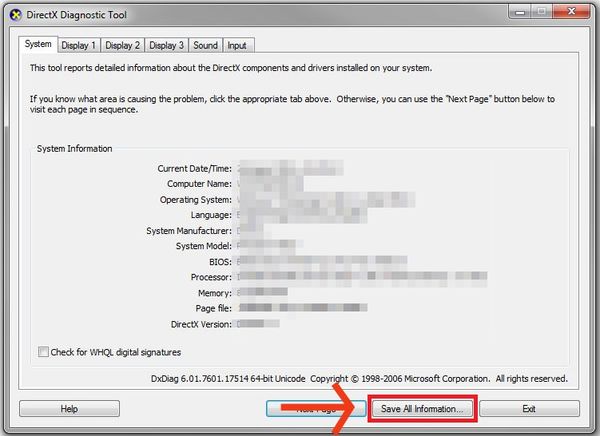
Task: Select the Display 3 tab
Action: point(167,46)
